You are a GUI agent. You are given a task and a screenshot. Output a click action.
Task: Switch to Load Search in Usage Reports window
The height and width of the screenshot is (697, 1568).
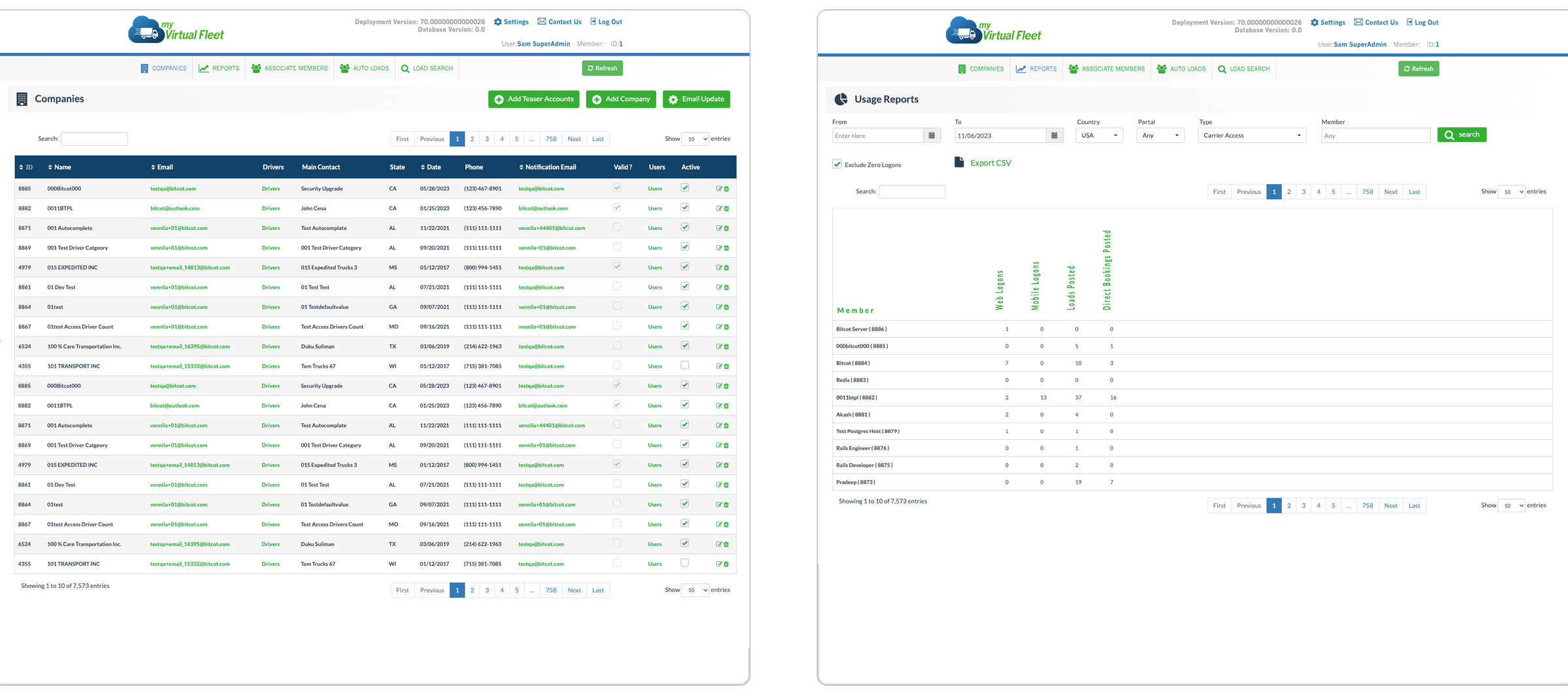coord(1243,69)
